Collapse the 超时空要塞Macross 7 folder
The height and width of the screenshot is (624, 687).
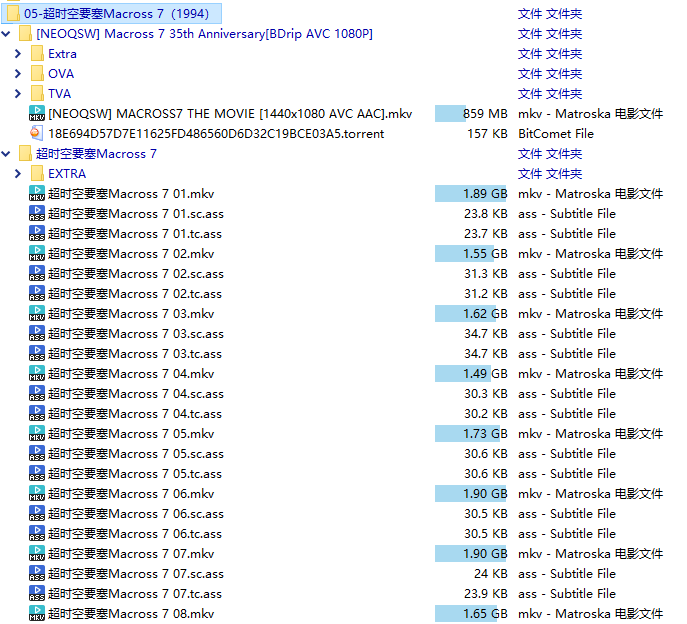click(x=7, y=154)
